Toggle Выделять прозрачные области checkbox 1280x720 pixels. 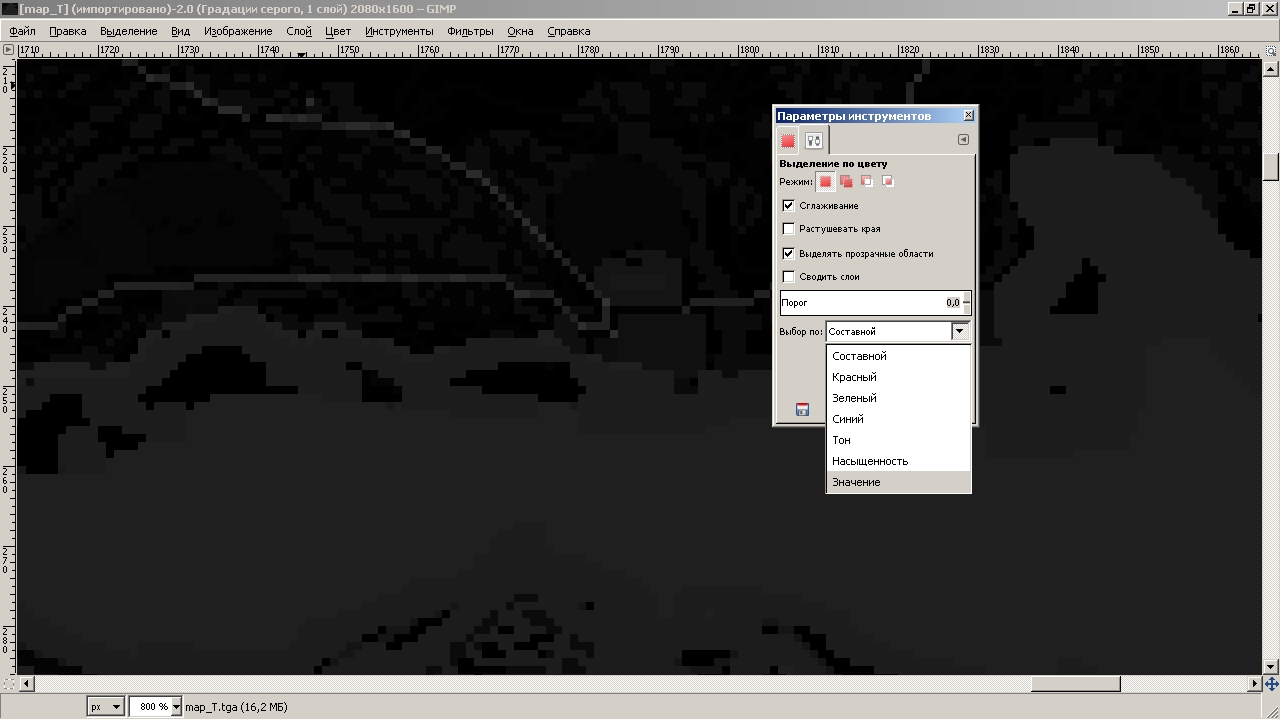[x=788, y=254]
